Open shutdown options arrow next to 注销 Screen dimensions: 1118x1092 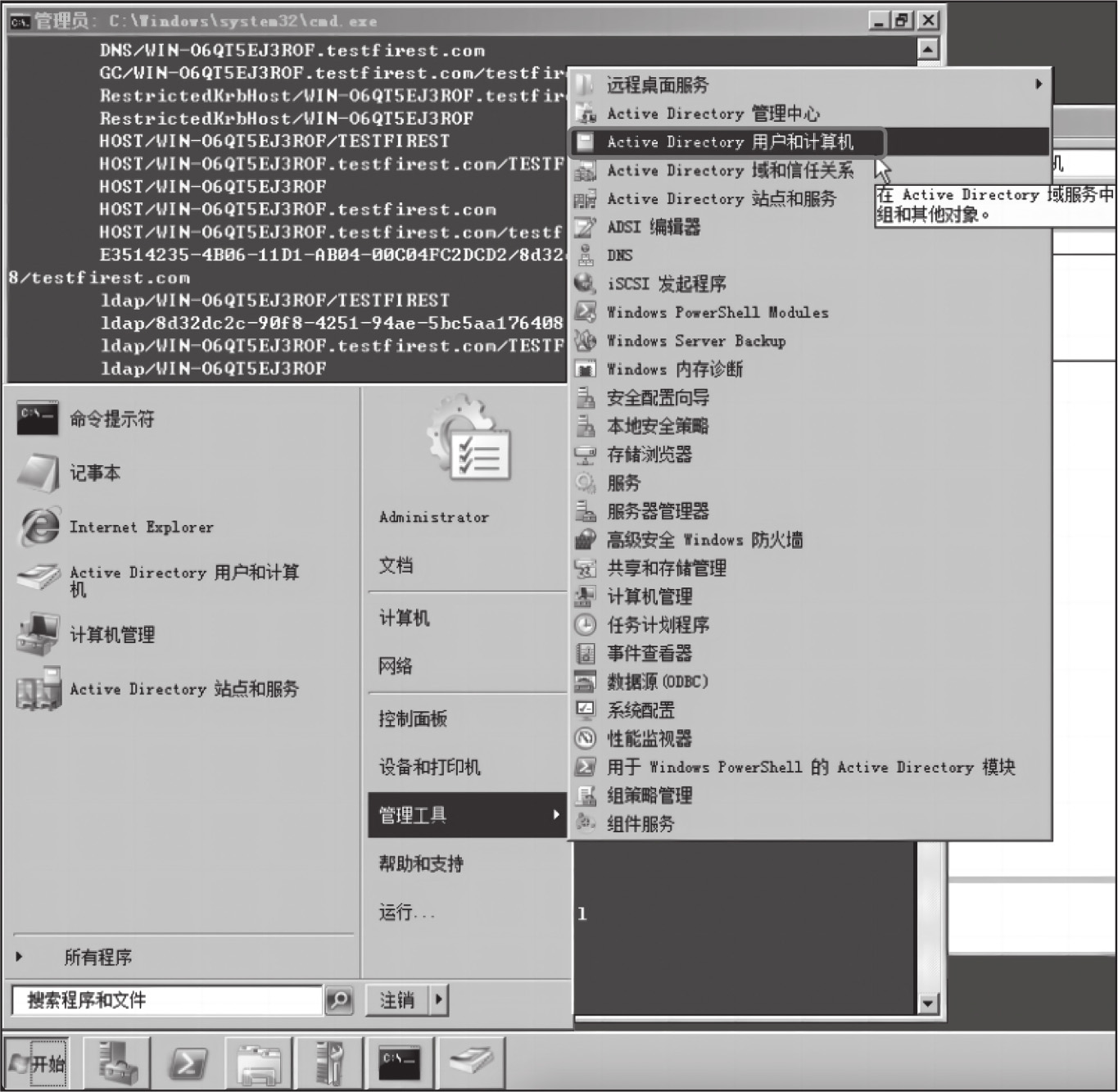[439, 999]
